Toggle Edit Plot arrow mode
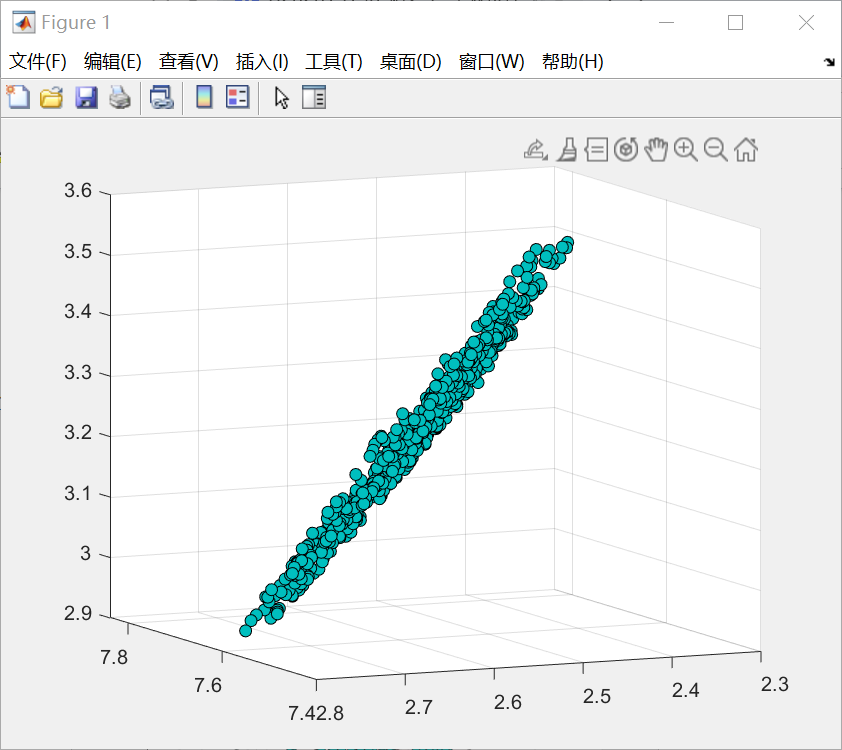 pyautogui.click(x=282, y=97)
